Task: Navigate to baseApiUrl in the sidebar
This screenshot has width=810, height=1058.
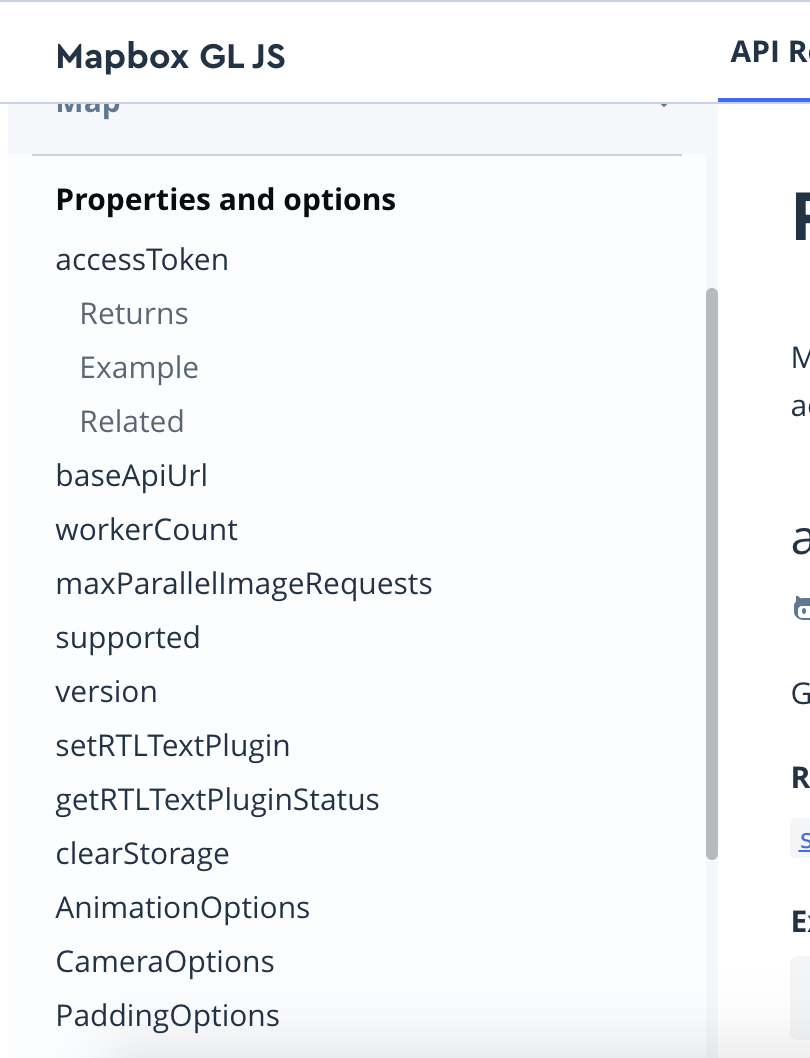Action: 131,475
